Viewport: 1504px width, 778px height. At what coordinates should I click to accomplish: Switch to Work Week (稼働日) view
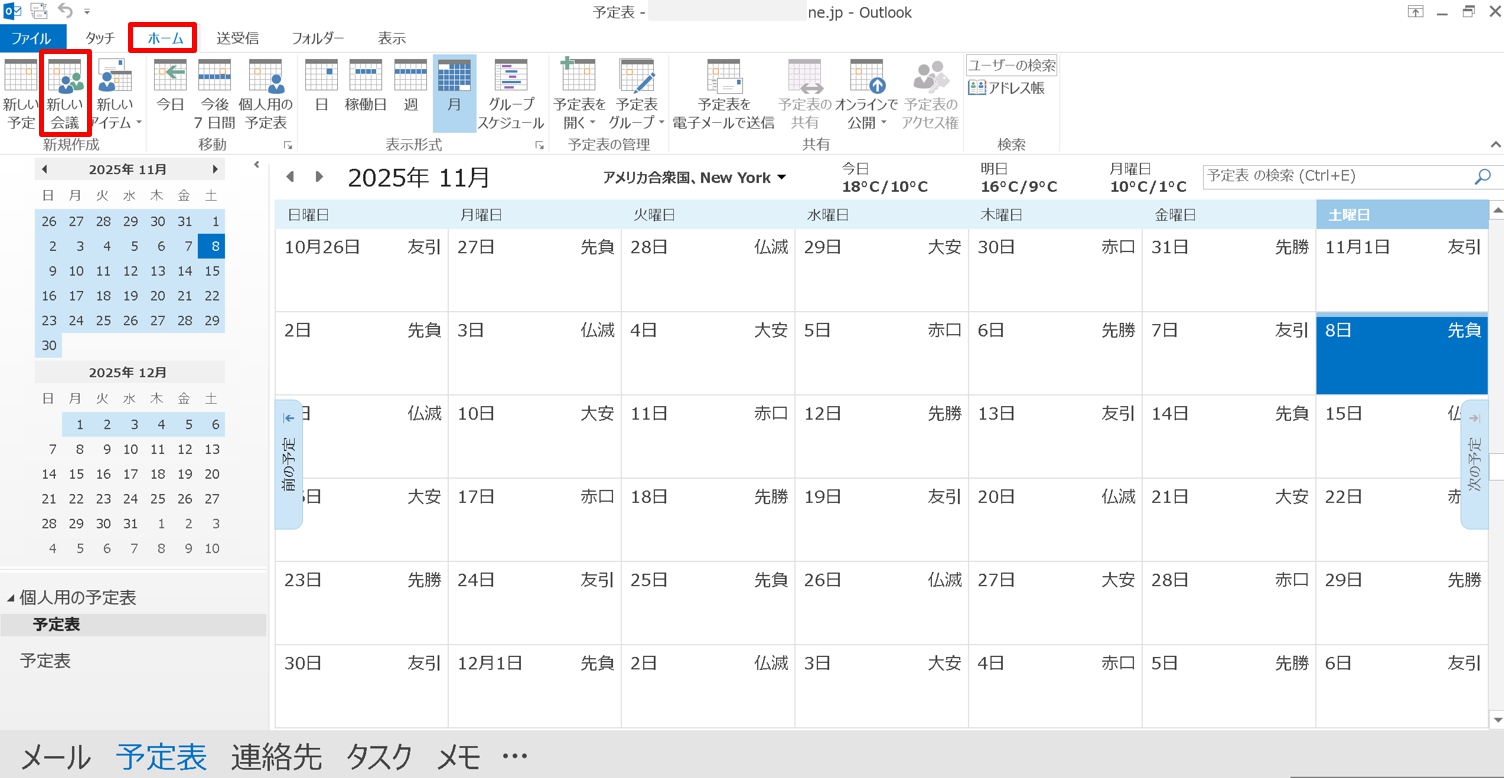pos(365,94)
